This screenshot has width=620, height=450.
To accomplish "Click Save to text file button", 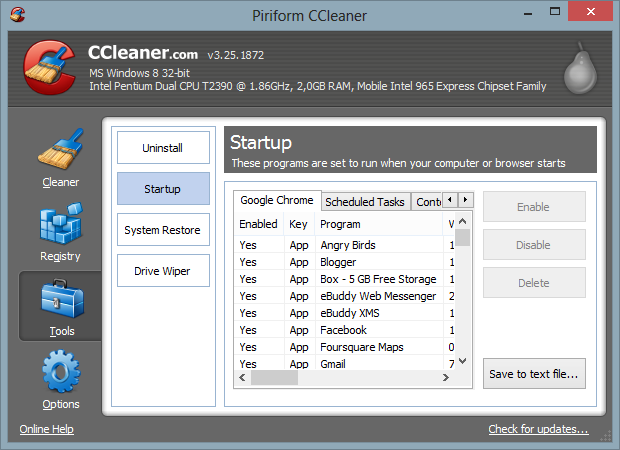I will [534, 374].
